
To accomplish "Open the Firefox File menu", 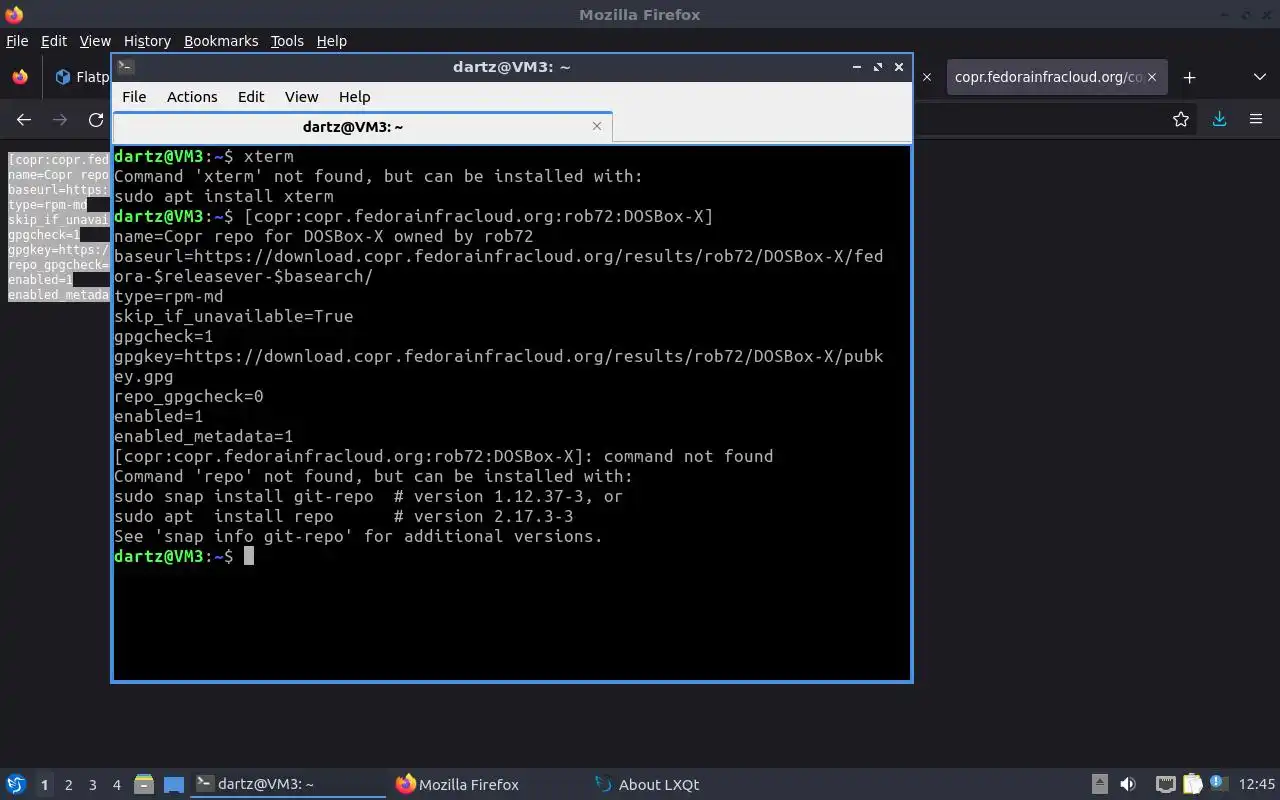I will (x=17, y=41).
